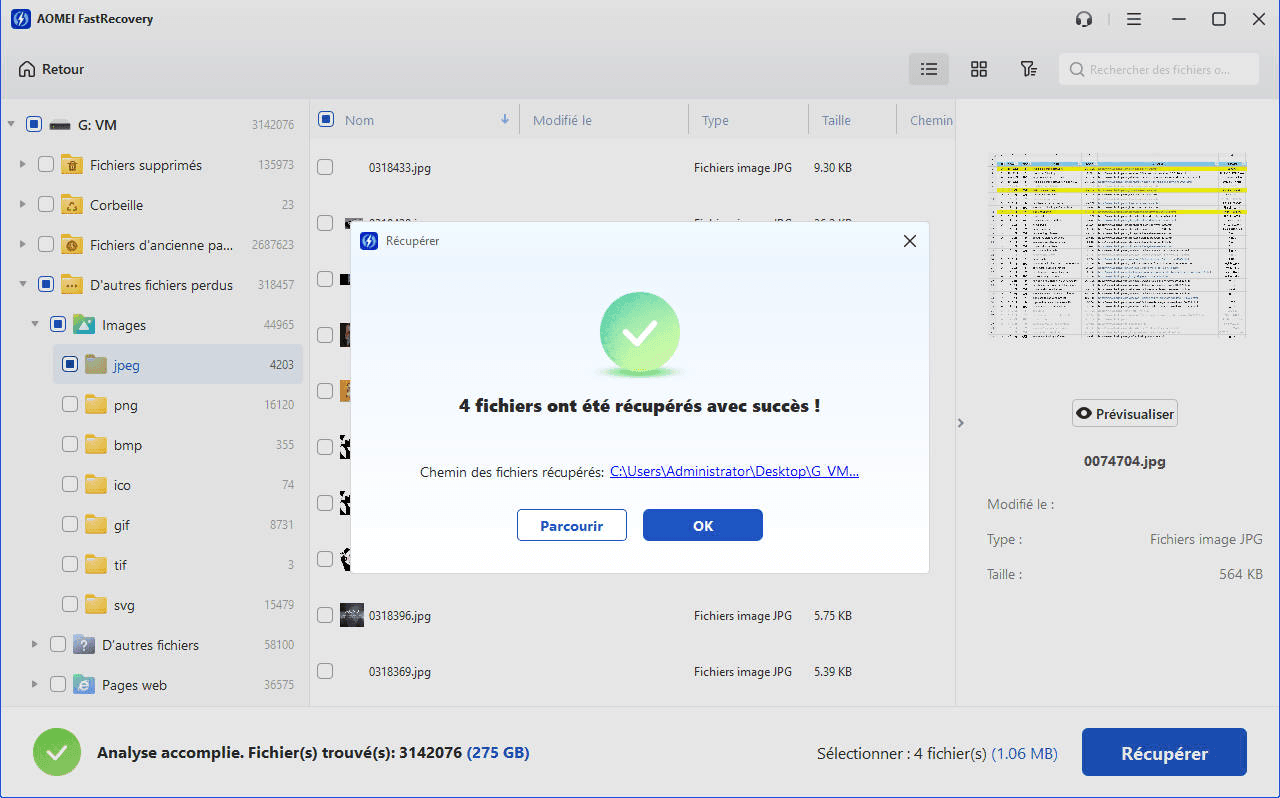Toggle the Images checkbox
Screen dimensions: 1280x798
(x=57, y=325)
